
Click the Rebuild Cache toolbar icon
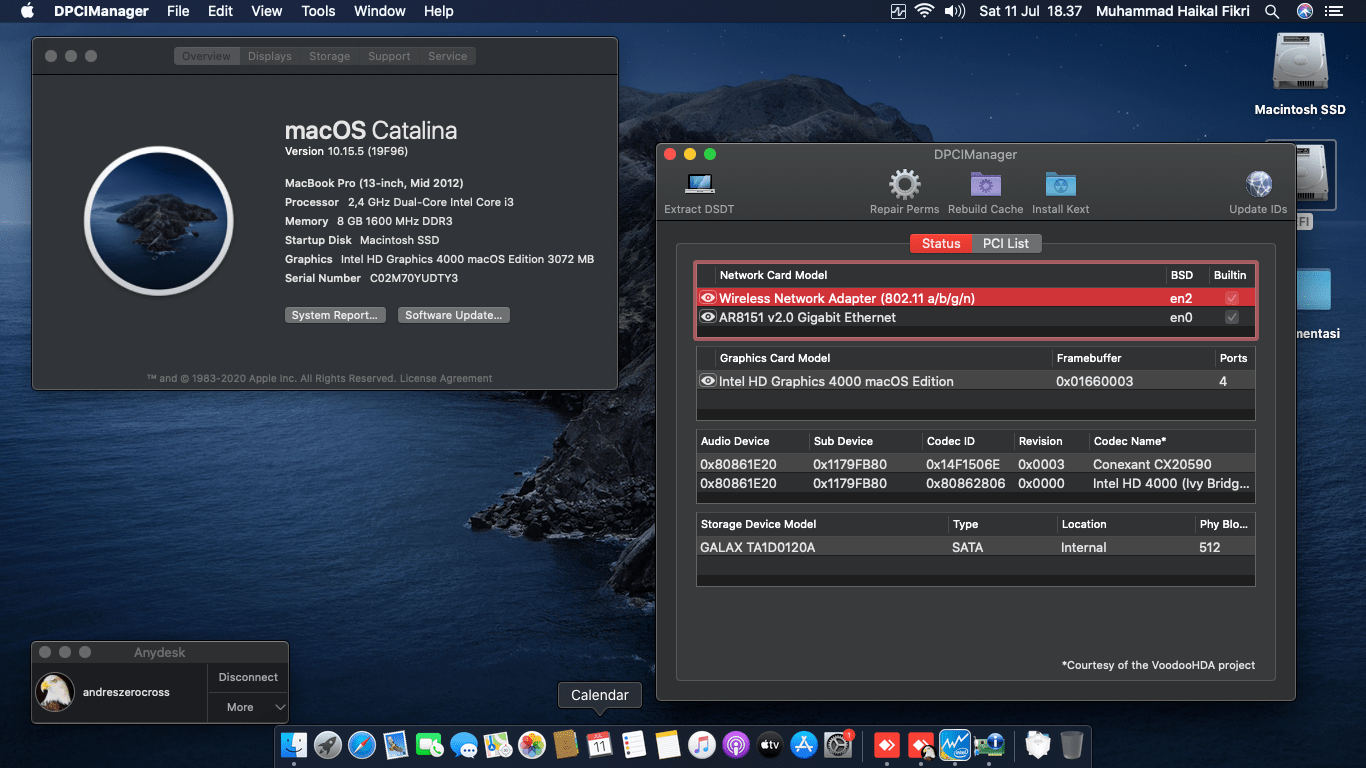coord(985,184)
